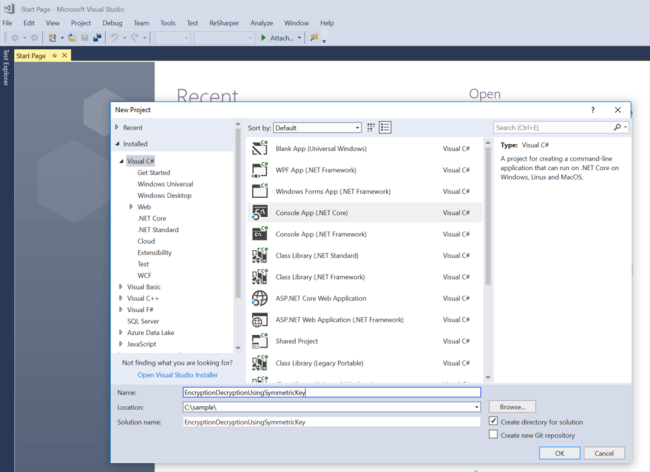The width and height of the screenshot is (650, 472).
Task: Click Navigate Backward toolbar icon
Action: click(15, 38)
